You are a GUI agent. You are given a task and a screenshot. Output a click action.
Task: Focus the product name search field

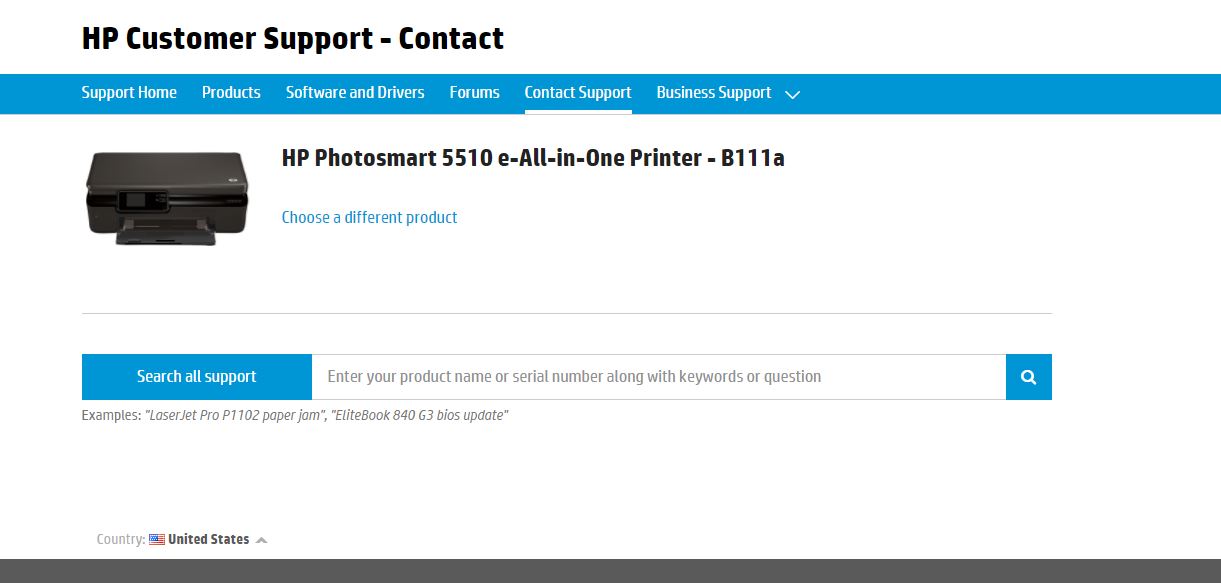(659, 377)
